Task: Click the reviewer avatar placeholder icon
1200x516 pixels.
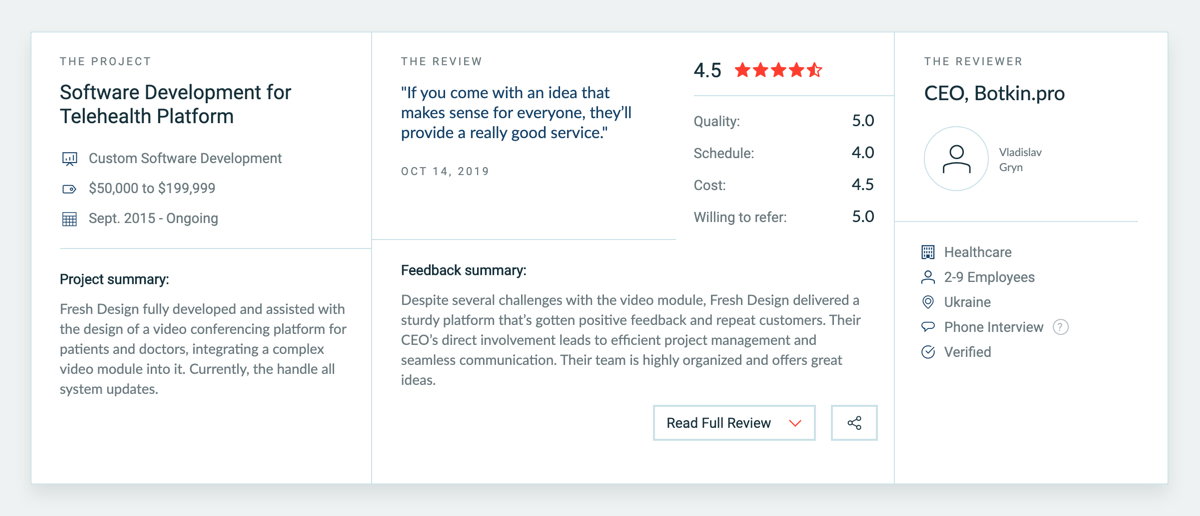Action: [x=957, y=159]
